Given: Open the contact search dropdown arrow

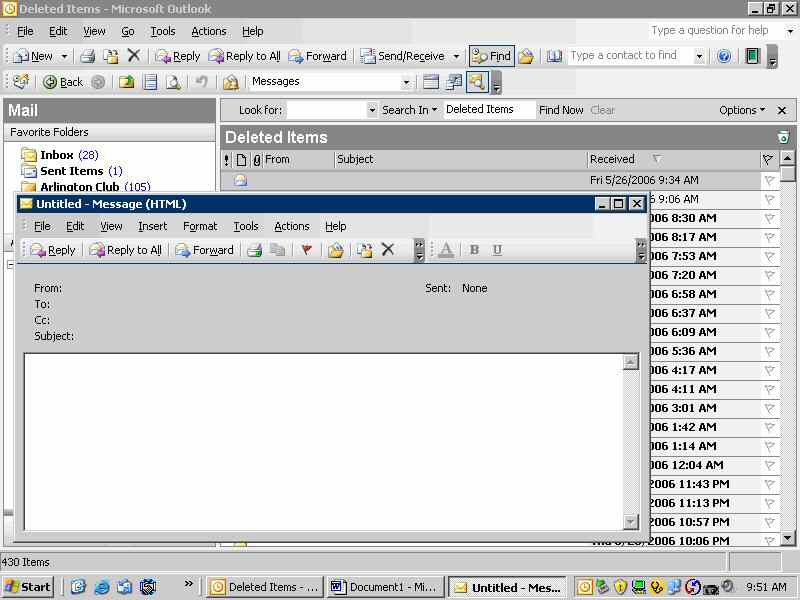Looking at the screenshot, I should click(x=699, y=56).
